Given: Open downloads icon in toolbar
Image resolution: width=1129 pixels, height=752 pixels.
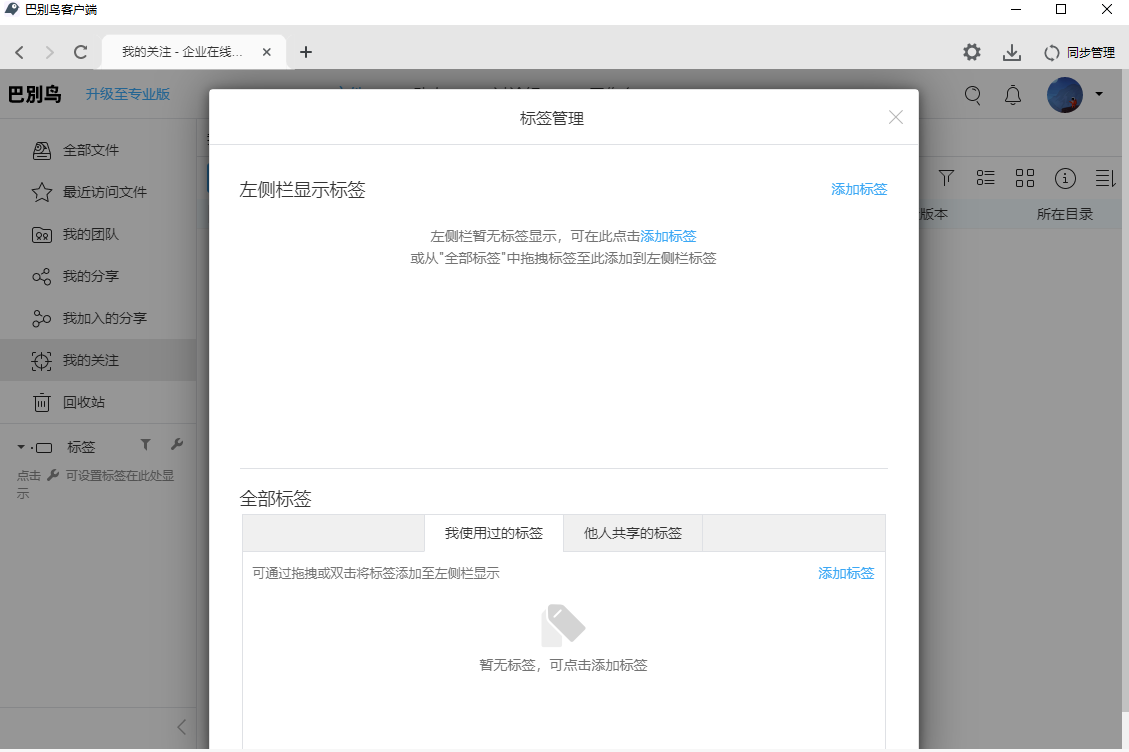Looking at the screenshot, I should click(1012, 52).
